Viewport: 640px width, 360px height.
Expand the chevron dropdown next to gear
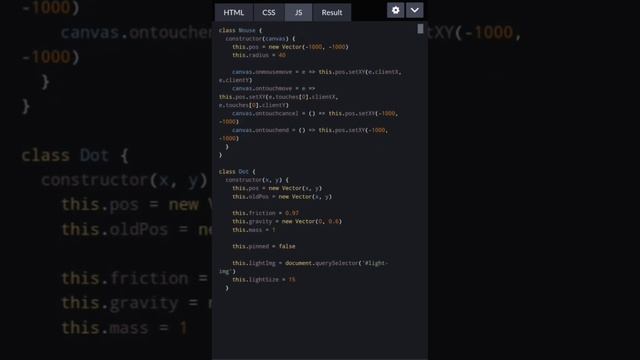tap(414, 10)
